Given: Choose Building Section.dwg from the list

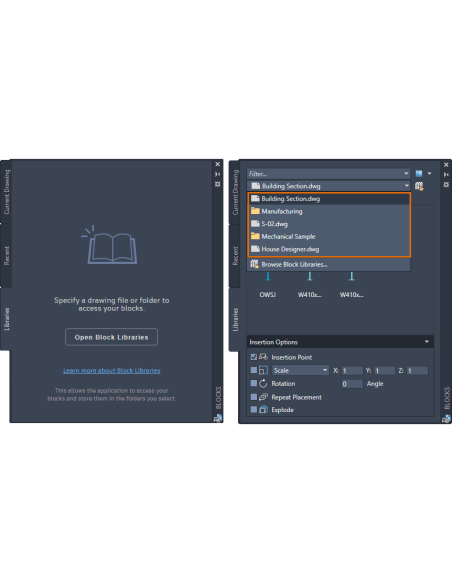Looking at the screenshot, I should tap(329, 199).
